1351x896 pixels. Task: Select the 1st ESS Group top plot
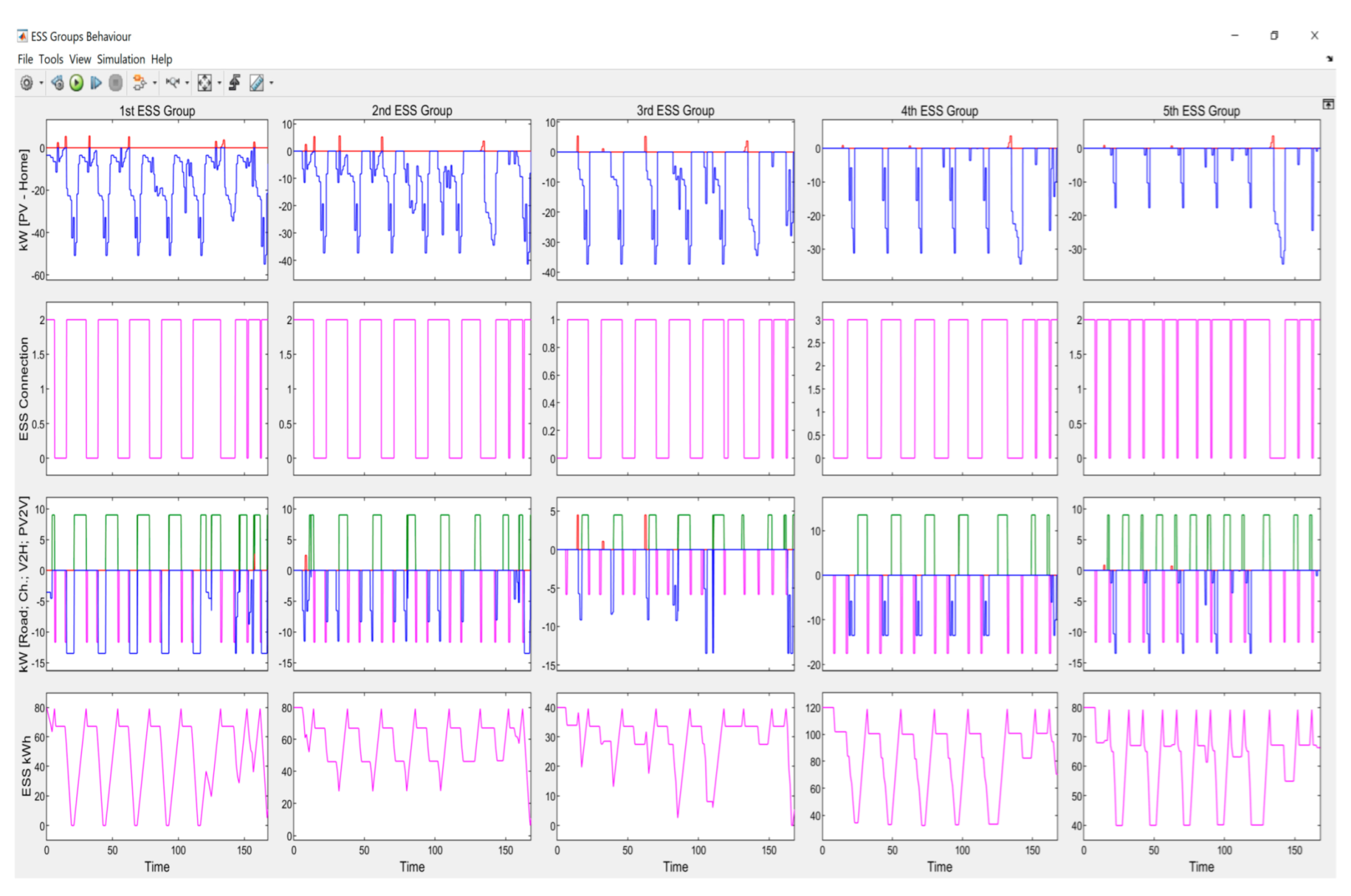coord(156,199)
